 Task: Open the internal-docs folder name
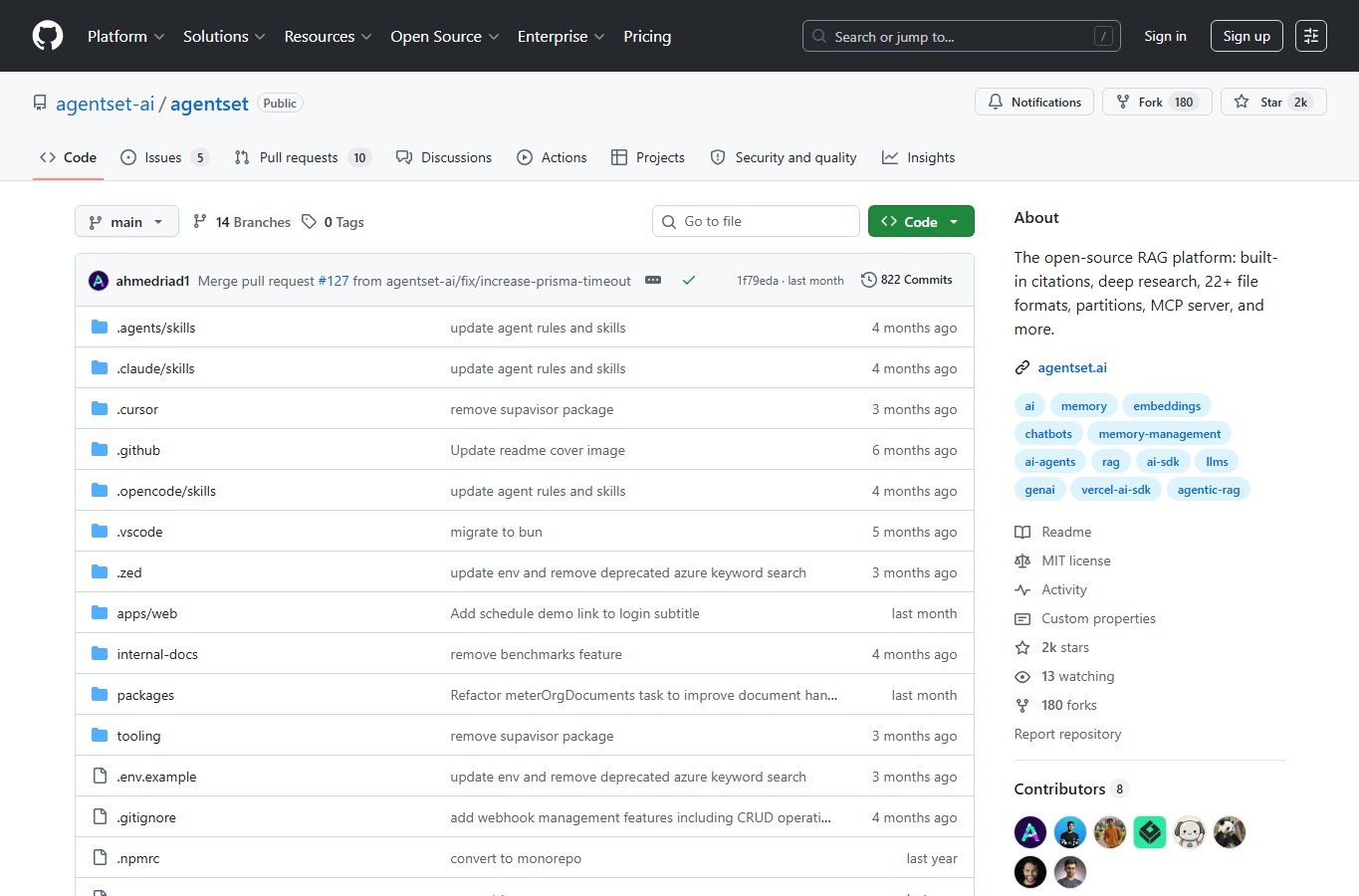coord(157,654)
